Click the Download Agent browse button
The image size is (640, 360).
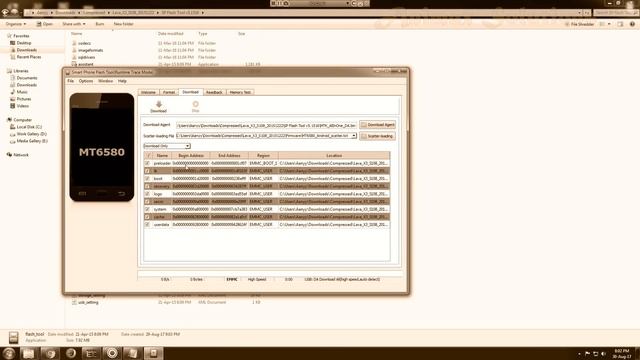[378, 125]
